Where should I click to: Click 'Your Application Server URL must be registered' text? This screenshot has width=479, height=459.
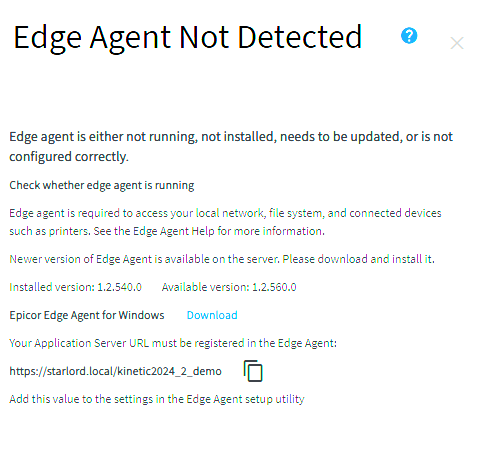coord(173,343)
